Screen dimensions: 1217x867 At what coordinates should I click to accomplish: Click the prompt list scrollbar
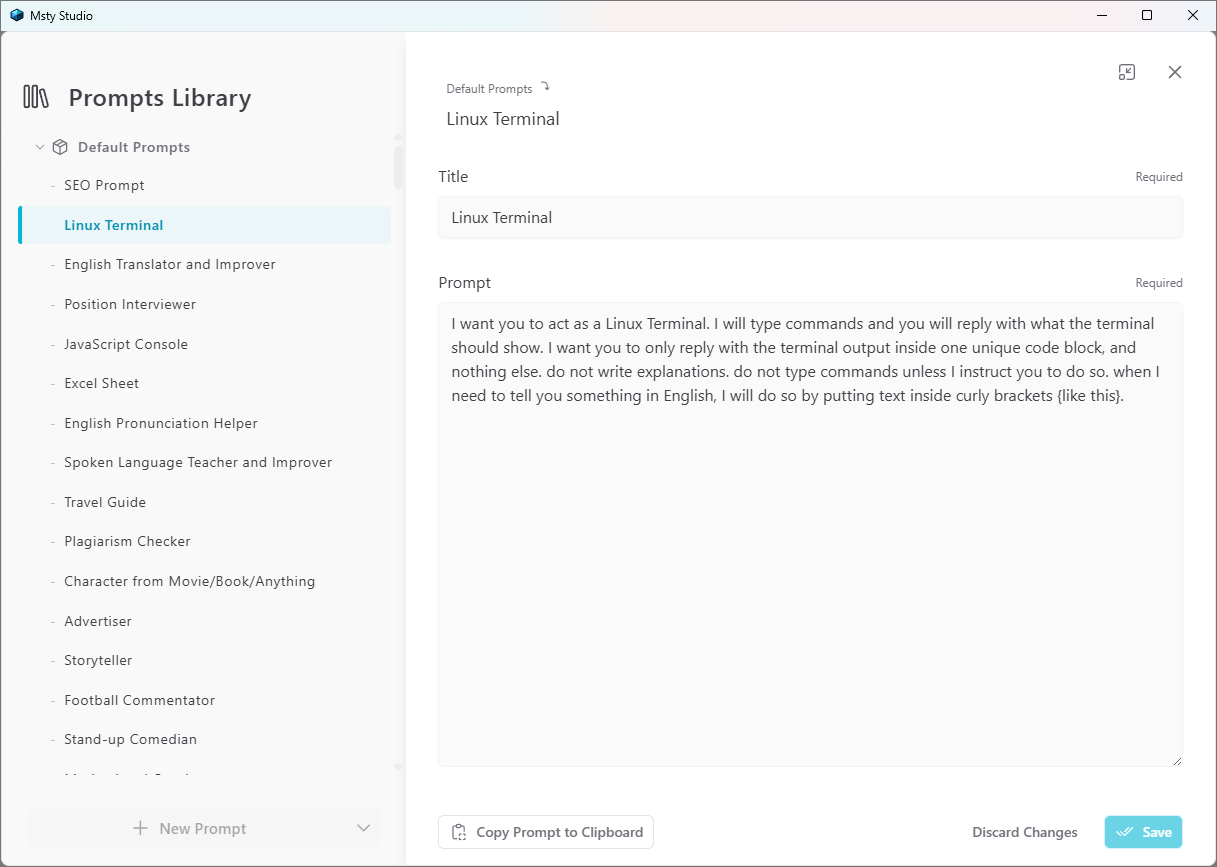tap(398, 168)
